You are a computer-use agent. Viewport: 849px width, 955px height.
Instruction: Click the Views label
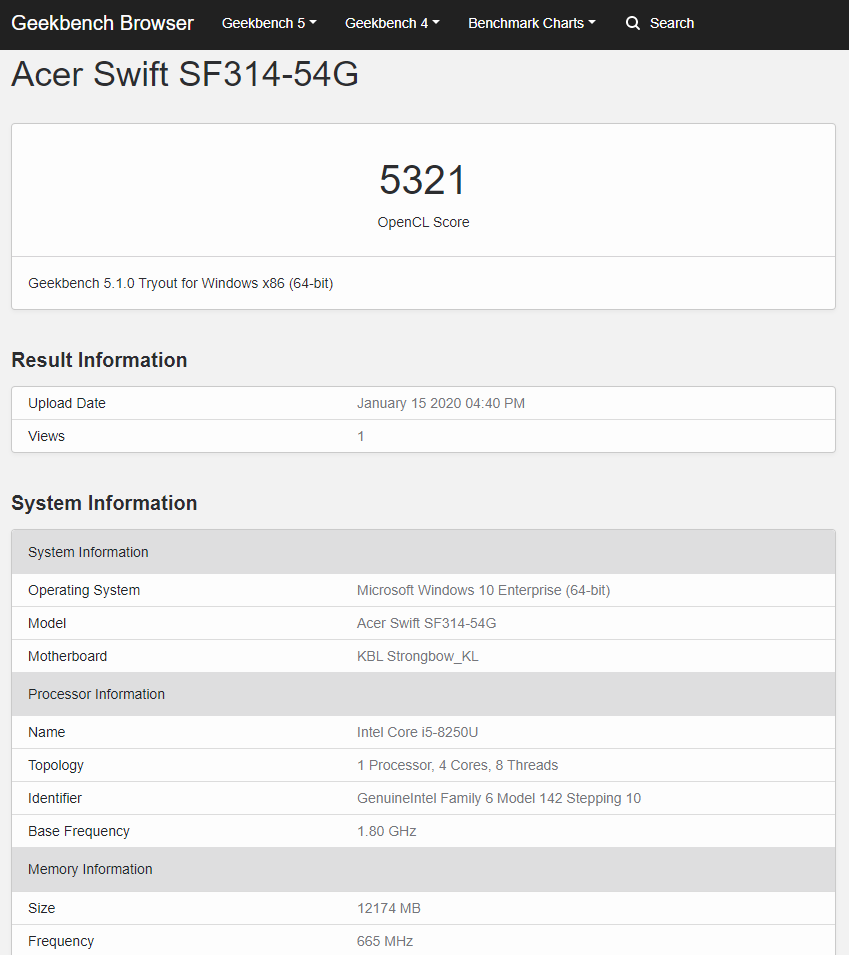point(46,436)
